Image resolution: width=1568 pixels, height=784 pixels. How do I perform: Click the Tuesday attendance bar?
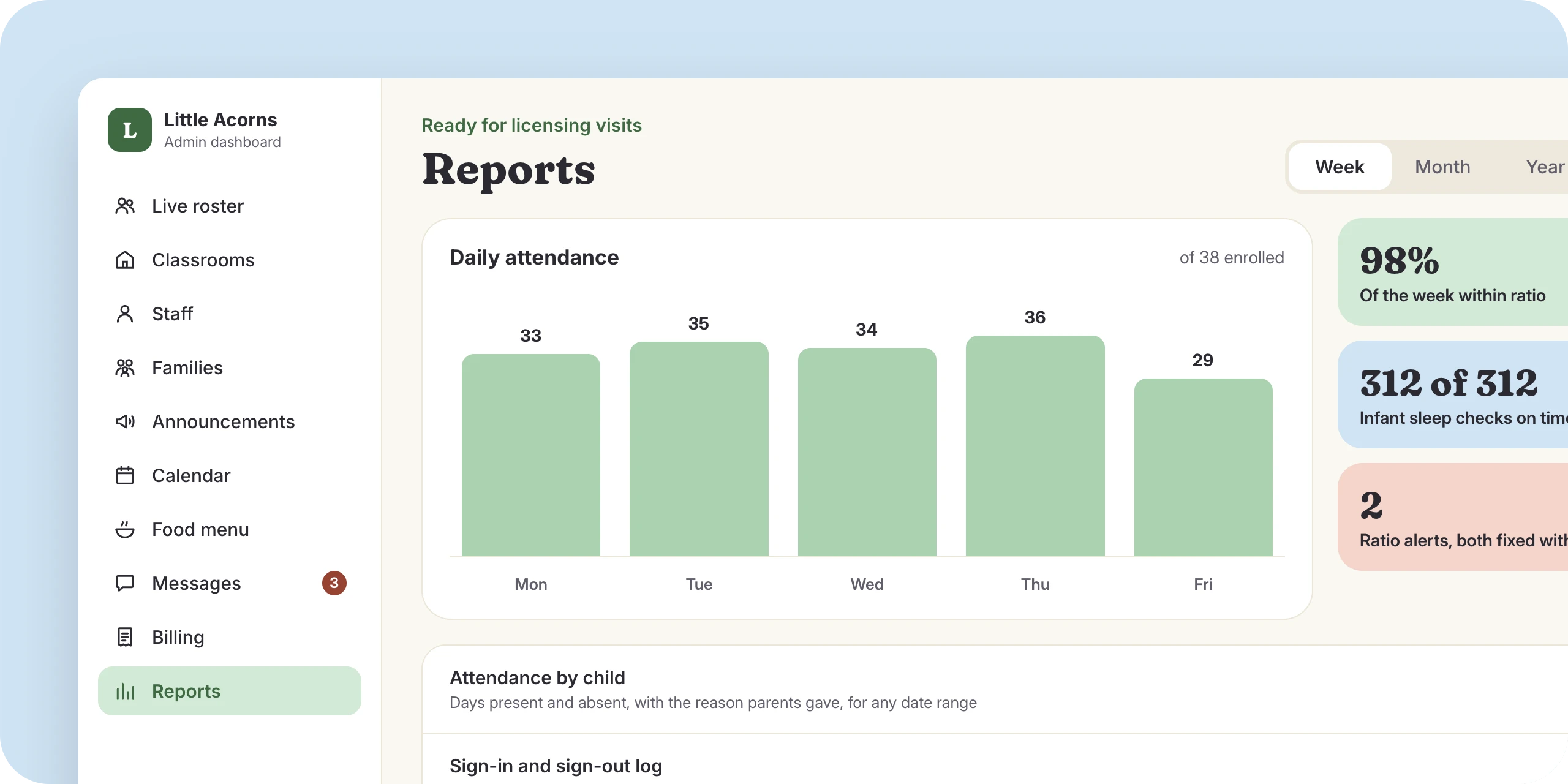699,449
